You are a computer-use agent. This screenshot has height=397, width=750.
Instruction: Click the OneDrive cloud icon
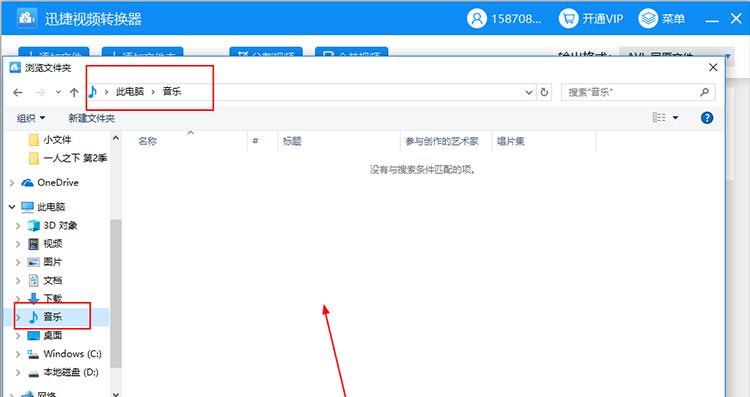[x=27, y=183]
